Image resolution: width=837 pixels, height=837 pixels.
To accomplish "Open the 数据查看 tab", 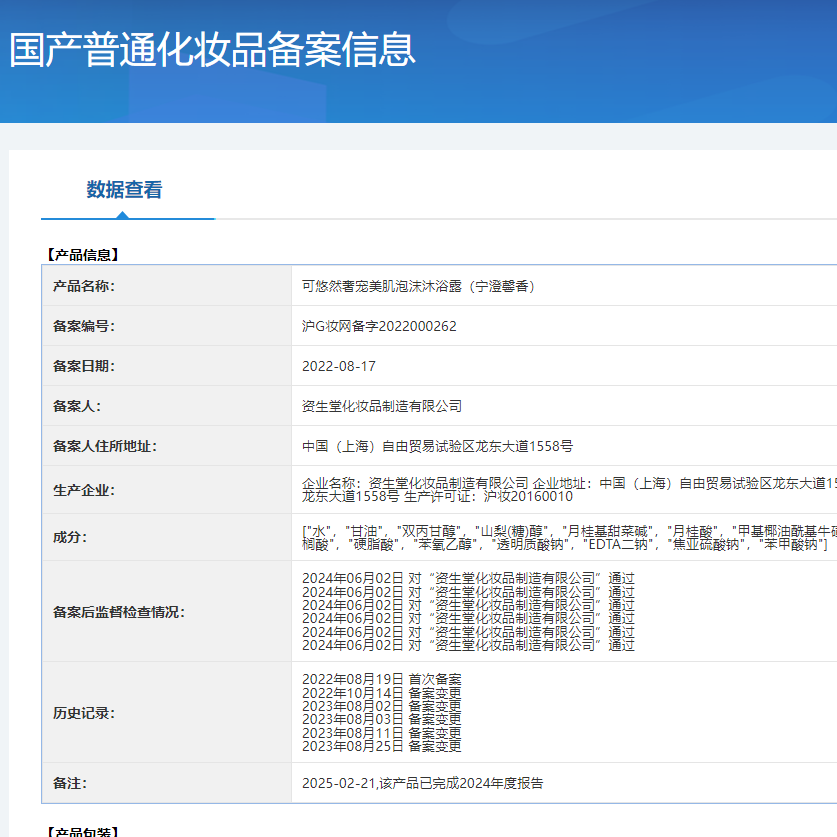I will click(124, 190).
